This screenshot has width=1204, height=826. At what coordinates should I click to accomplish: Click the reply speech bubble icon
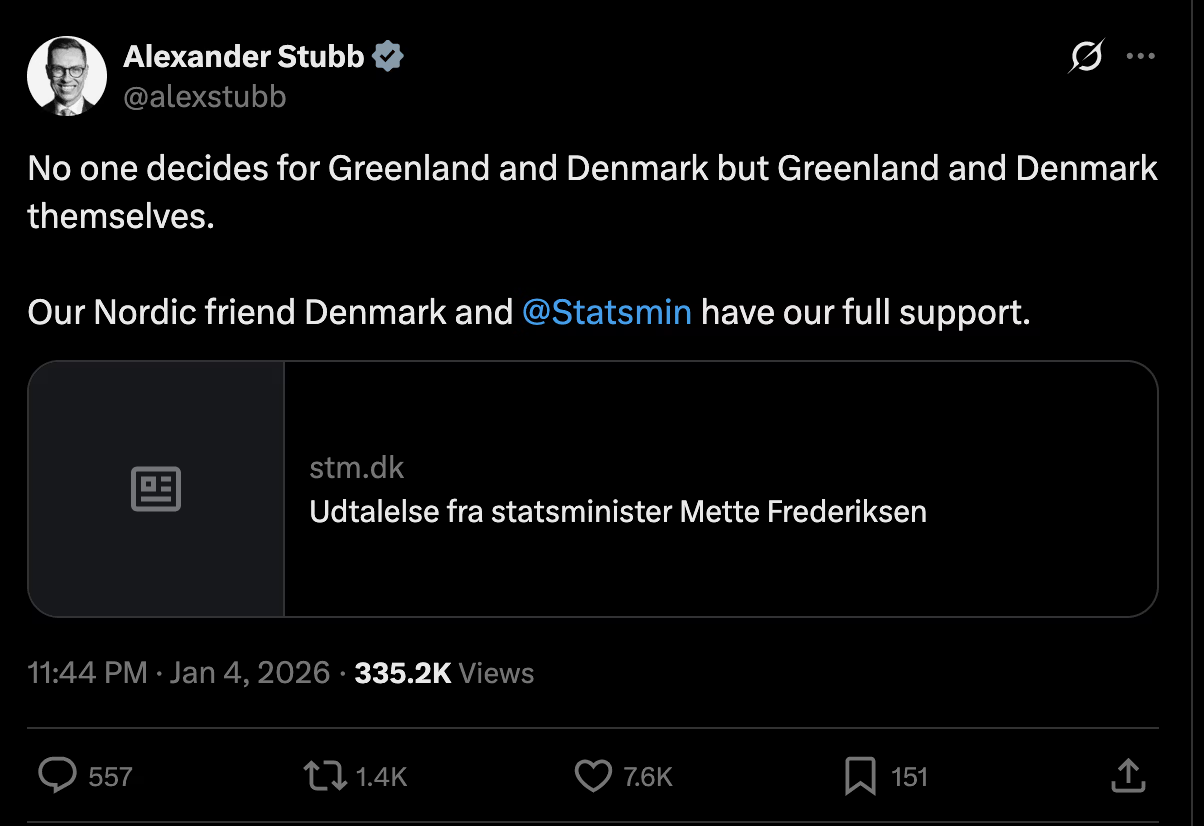pos(57,776)
